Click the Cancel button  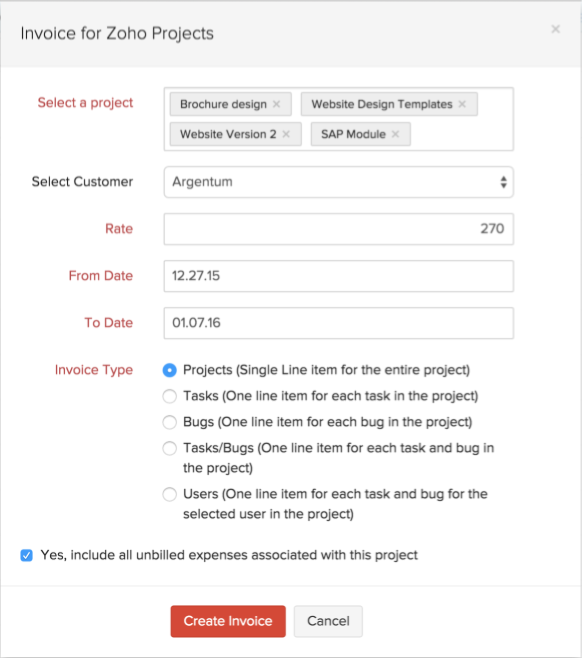[x=328, y=621]
